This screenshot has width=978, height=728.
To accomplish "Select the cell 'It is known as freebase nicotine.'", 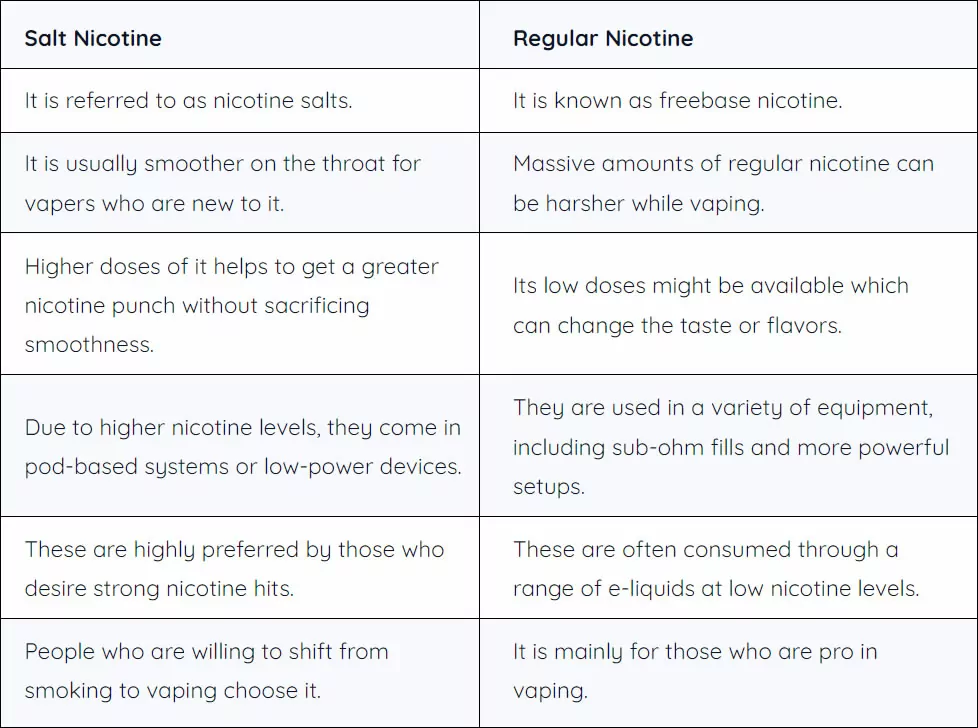I will 728,100.
